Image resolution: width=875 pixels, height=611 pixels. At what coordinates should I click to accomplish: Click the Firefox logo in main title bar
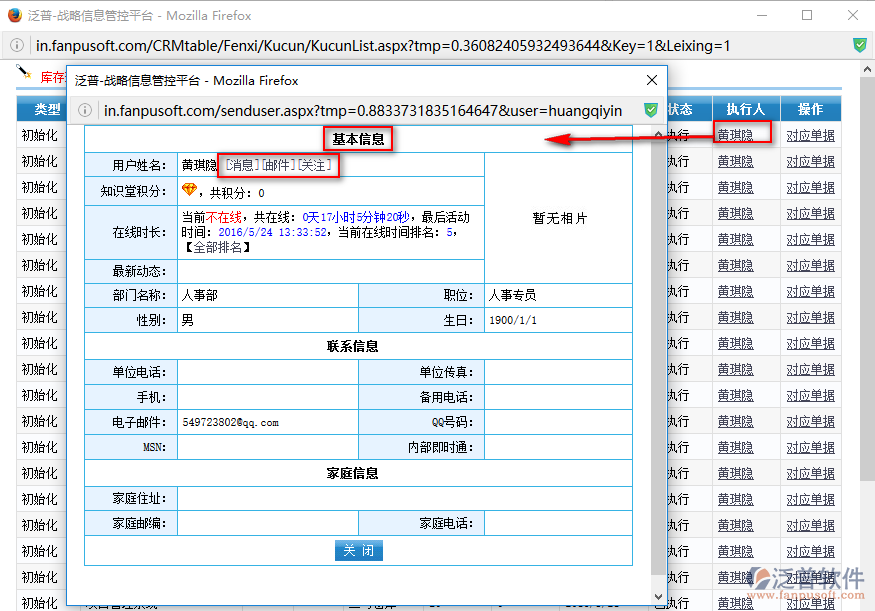14,16
